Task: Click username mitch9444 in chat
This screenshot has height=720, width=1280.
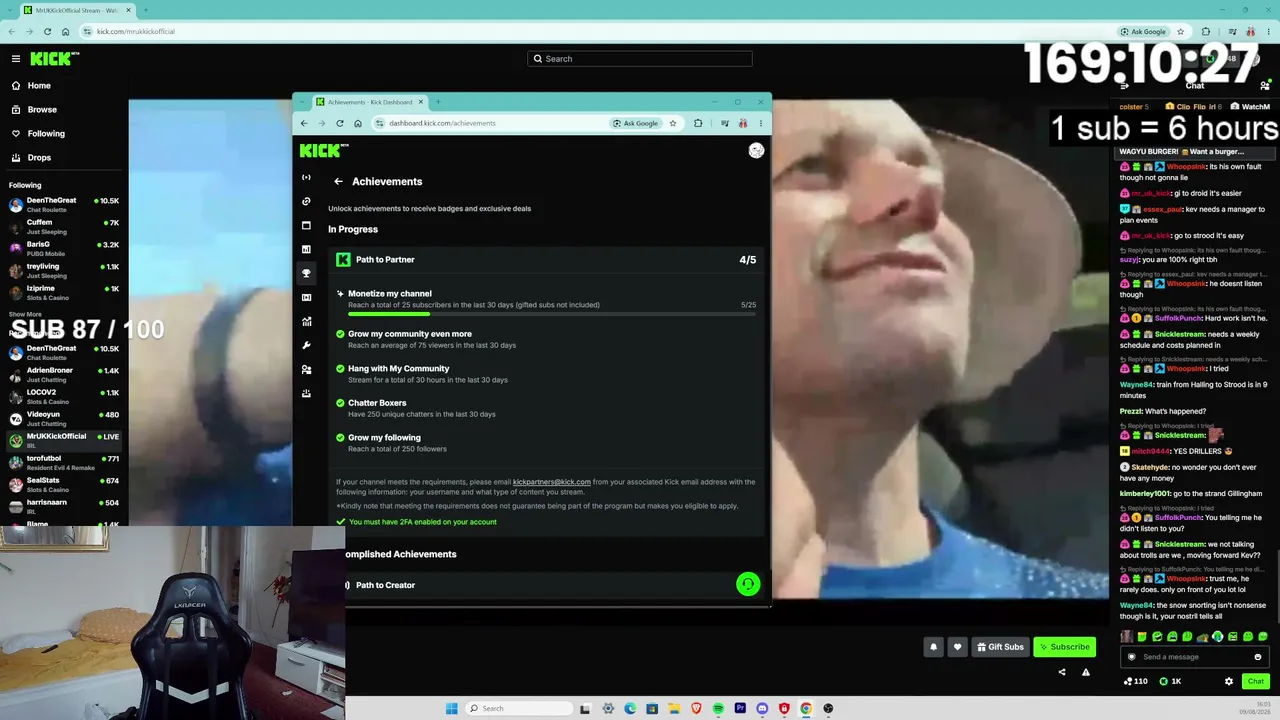Action: coord(1150,451)
